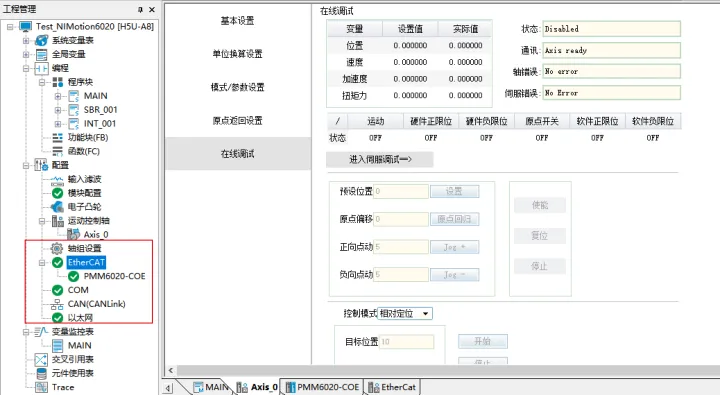
Task: Expand the 系统变量表 node
Action: tap(26, 41)
